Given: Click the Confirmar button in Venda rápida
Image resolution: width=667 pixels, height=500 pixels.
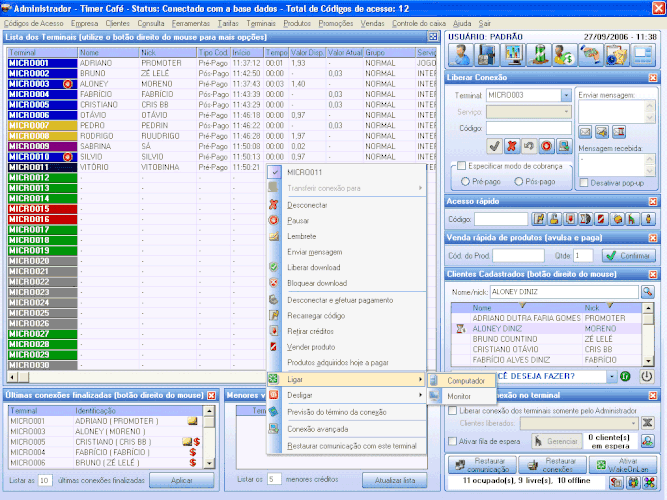Looking at the screenshot, I should [629, 256].
